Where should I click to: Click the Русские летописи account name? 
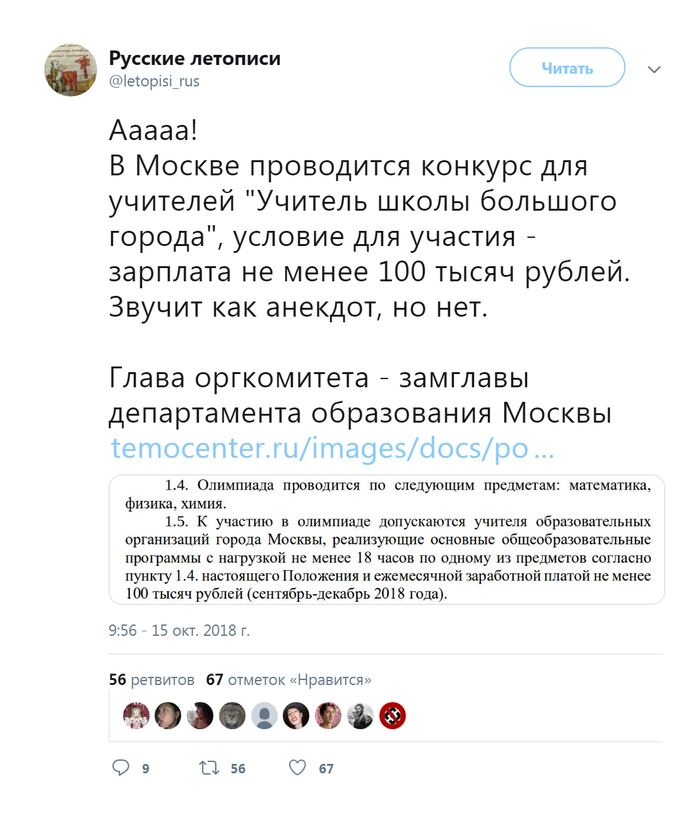[x=194, y=58]
